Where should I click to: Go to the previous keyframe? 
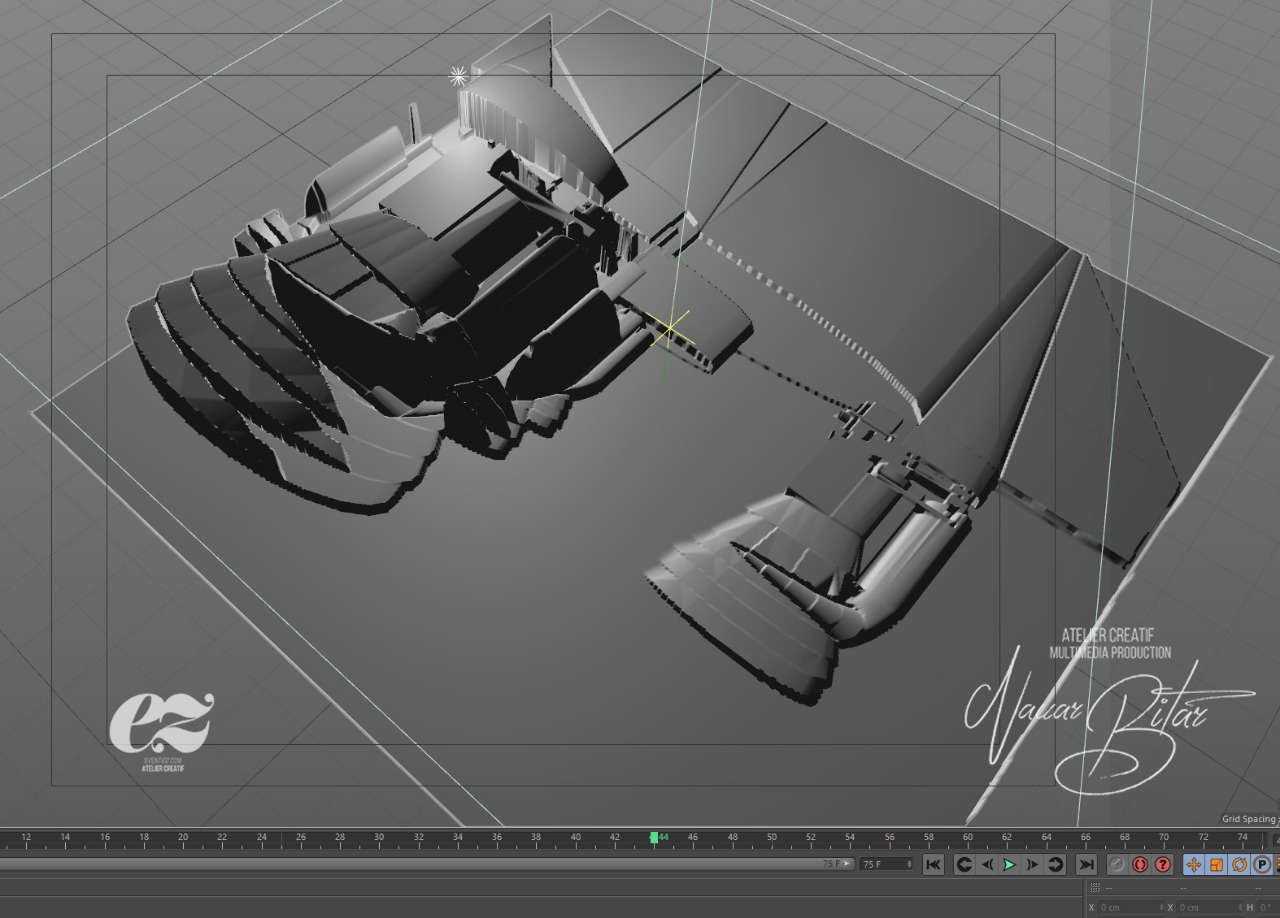963,865
